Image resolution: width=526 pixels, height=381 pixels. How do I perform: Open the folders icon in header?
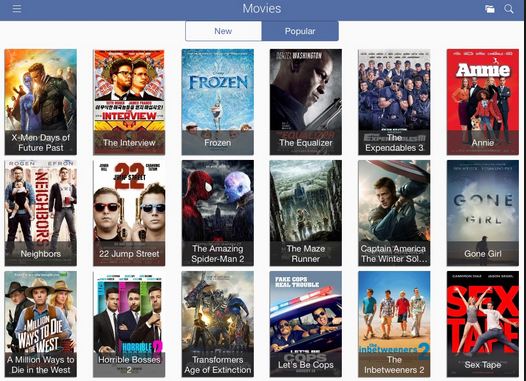point(490,9)
